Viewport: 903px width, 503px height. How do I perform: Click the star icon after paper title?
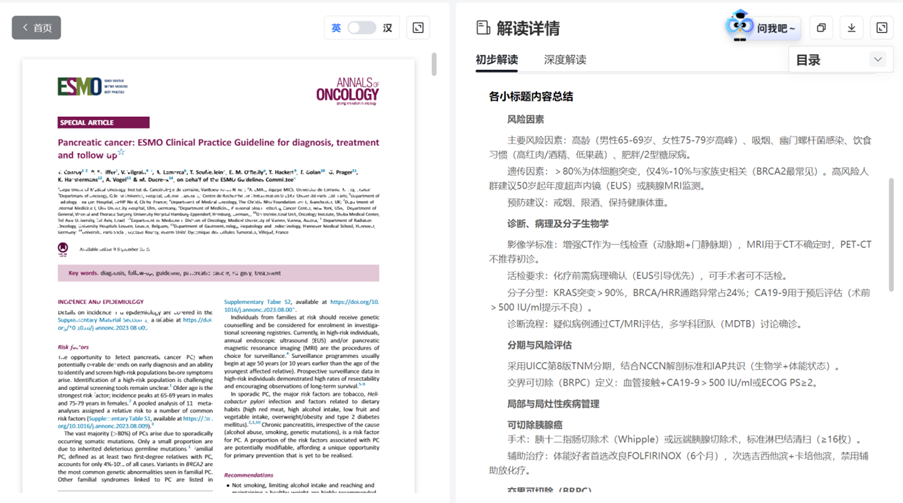click(x=121, y=153)
